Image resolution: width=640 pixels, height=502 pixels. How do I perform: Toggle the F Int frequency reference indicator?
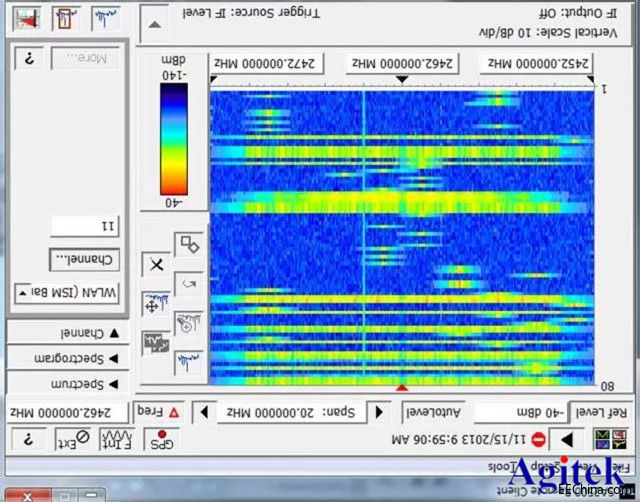pos(117,440)
